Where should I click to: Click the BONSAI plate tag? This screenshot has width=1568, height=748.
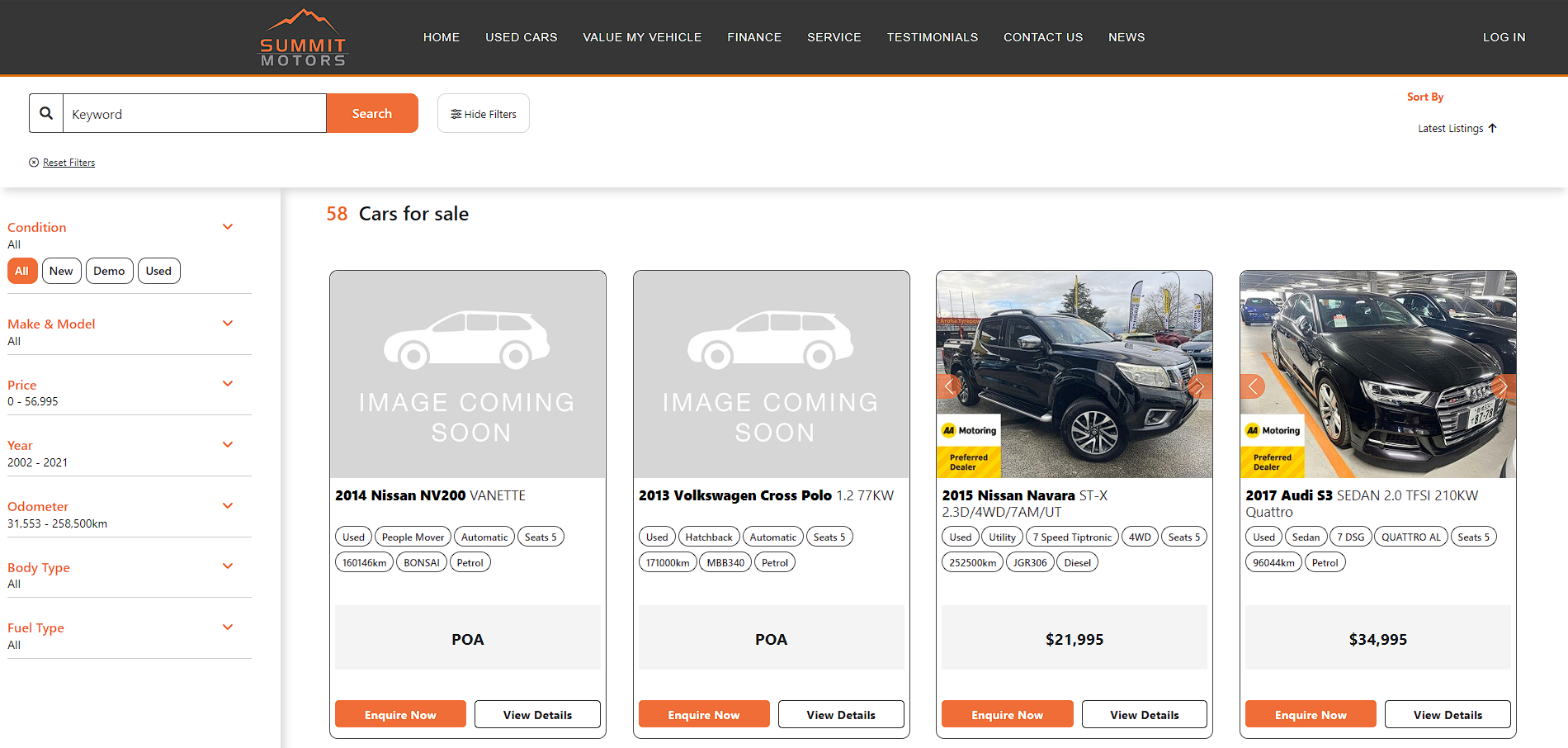click(x=422, y=562)
